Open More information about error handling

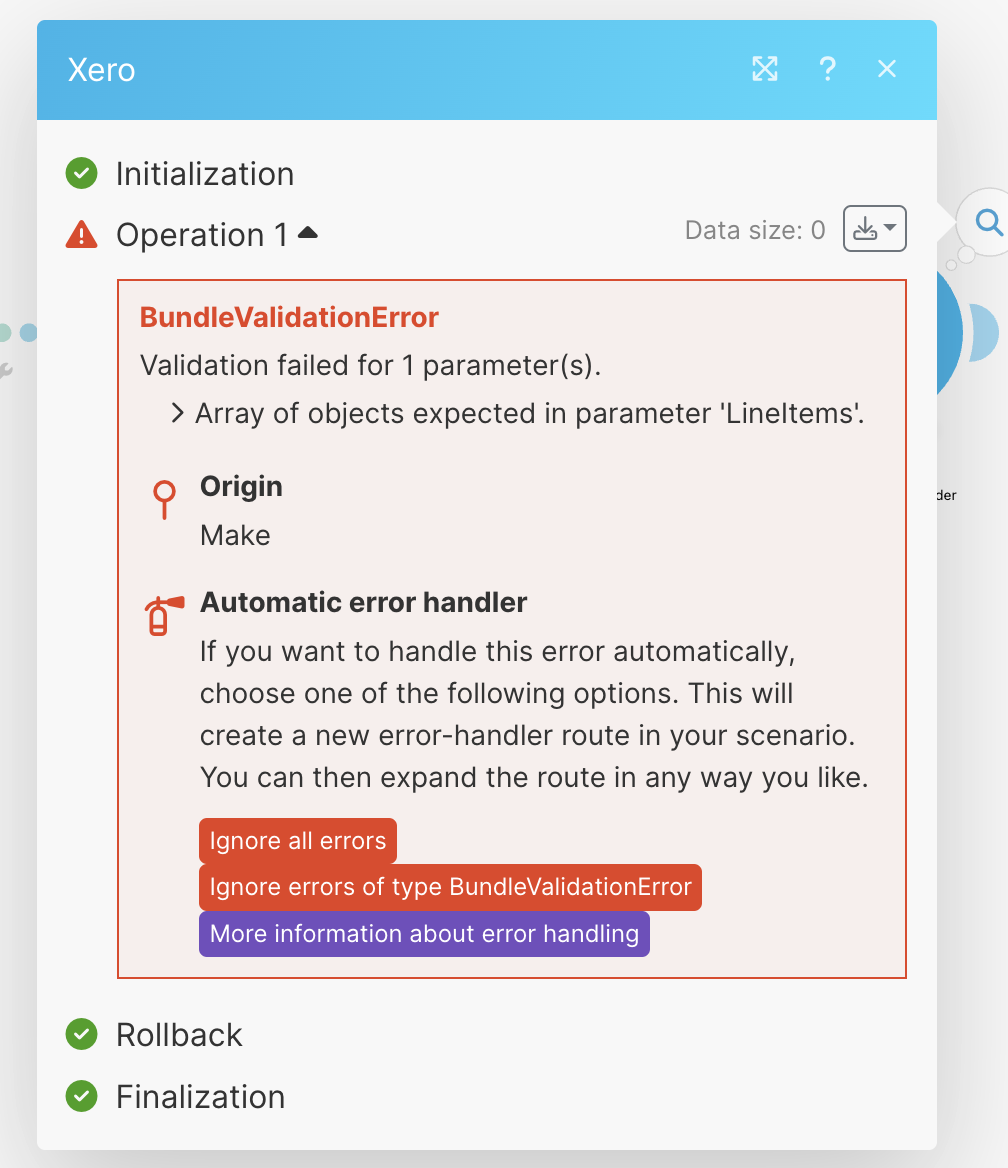[424, 934]
